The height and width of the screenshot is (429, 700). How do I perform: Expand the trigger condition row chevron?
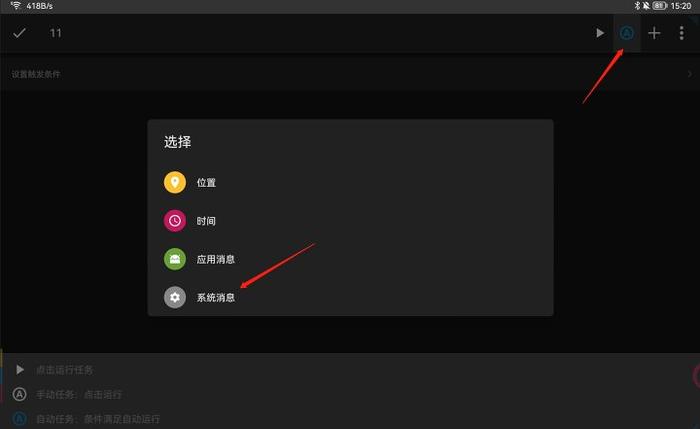click(x=690, y=74)
